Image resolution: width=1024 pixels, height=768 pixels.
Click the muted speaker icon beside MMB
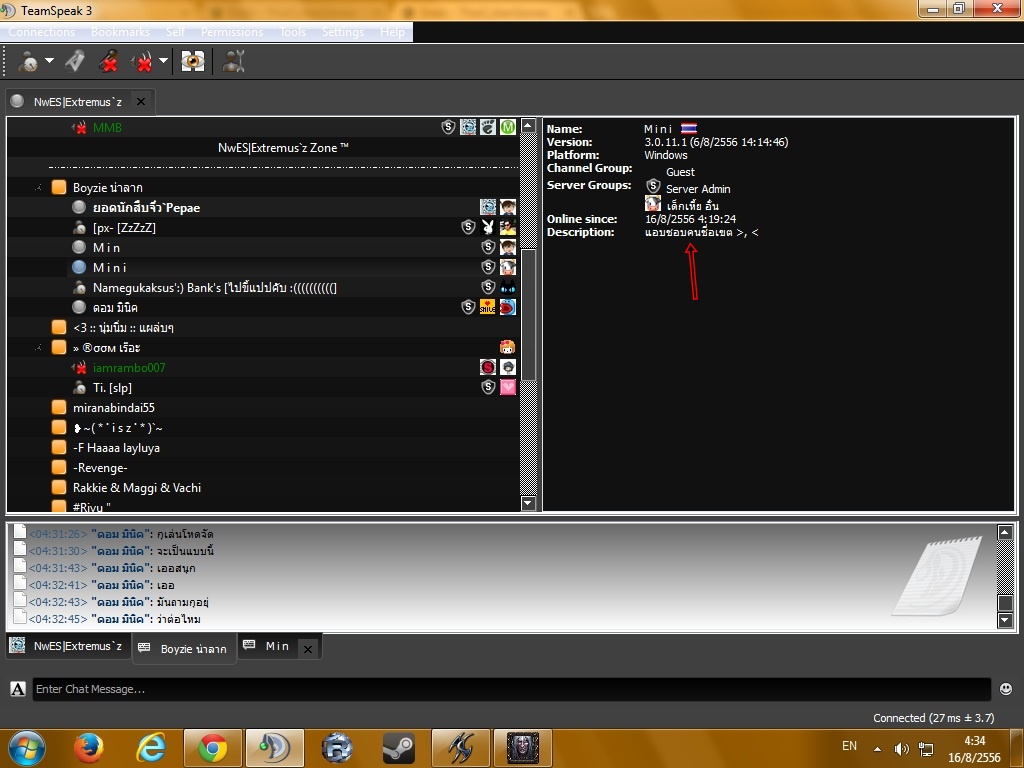(x=79, y=128)
